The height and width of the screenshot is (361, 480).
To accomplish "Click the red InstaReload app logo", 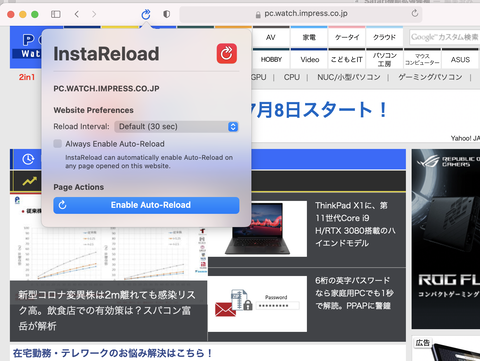I will point(227,53).
